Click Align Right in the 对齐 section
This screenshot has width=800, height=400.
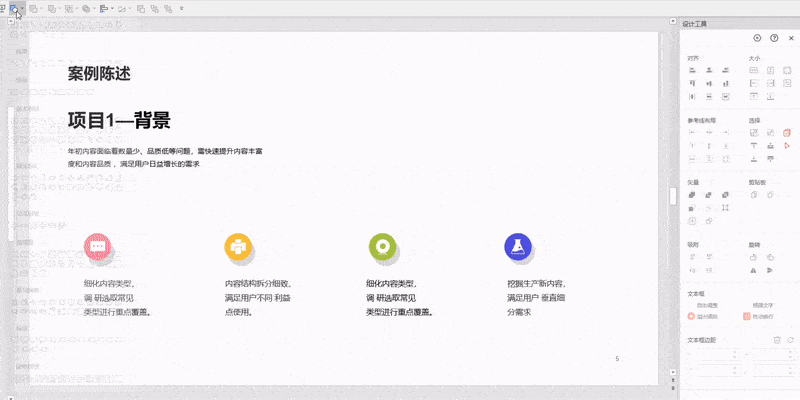tap(726, 70)
